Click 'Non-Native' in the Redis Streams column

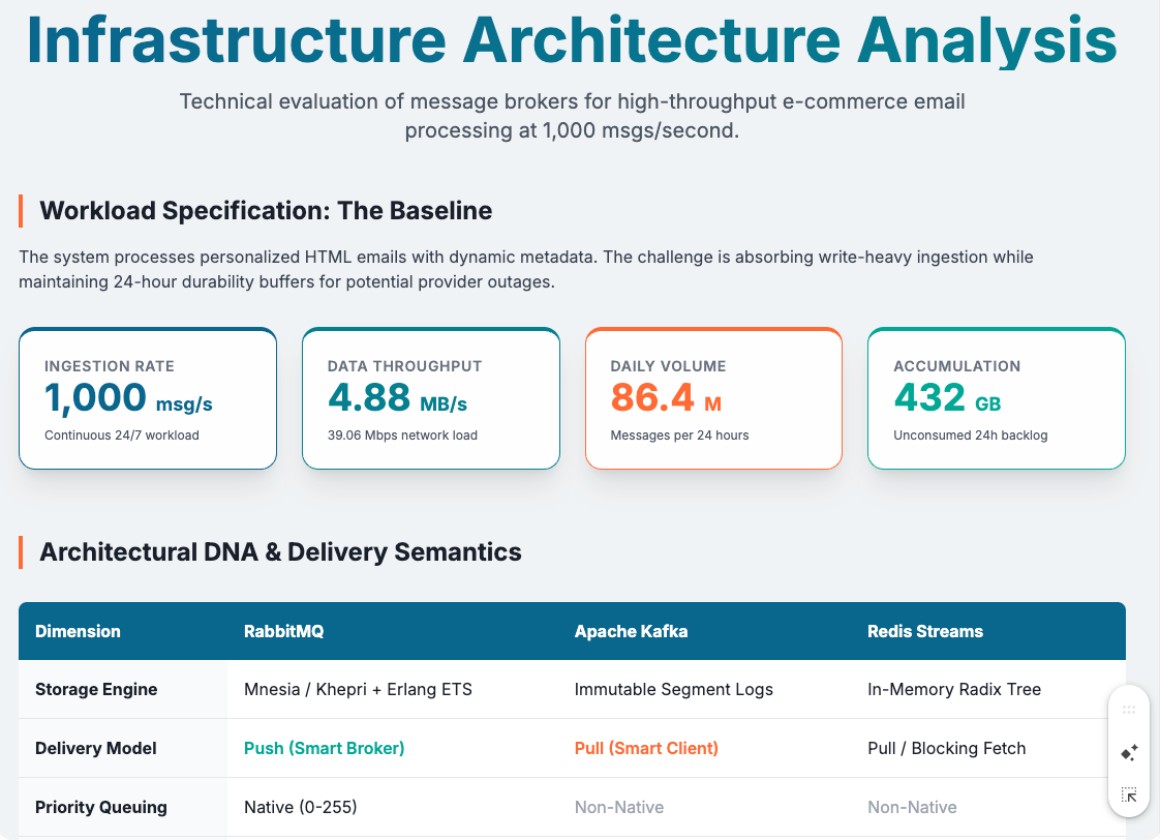tap(912, 807)
